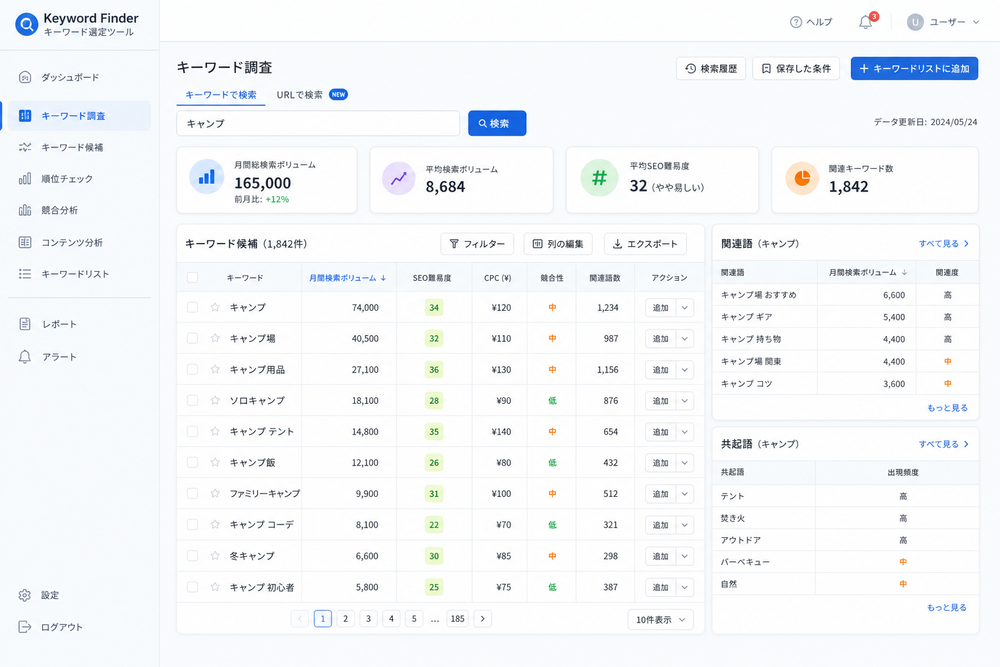Image resolution: width=1000 pixels, height=667 pixels.
Task: Click the ダッシュボード sidebar icon
Action: tap(25, 78)
